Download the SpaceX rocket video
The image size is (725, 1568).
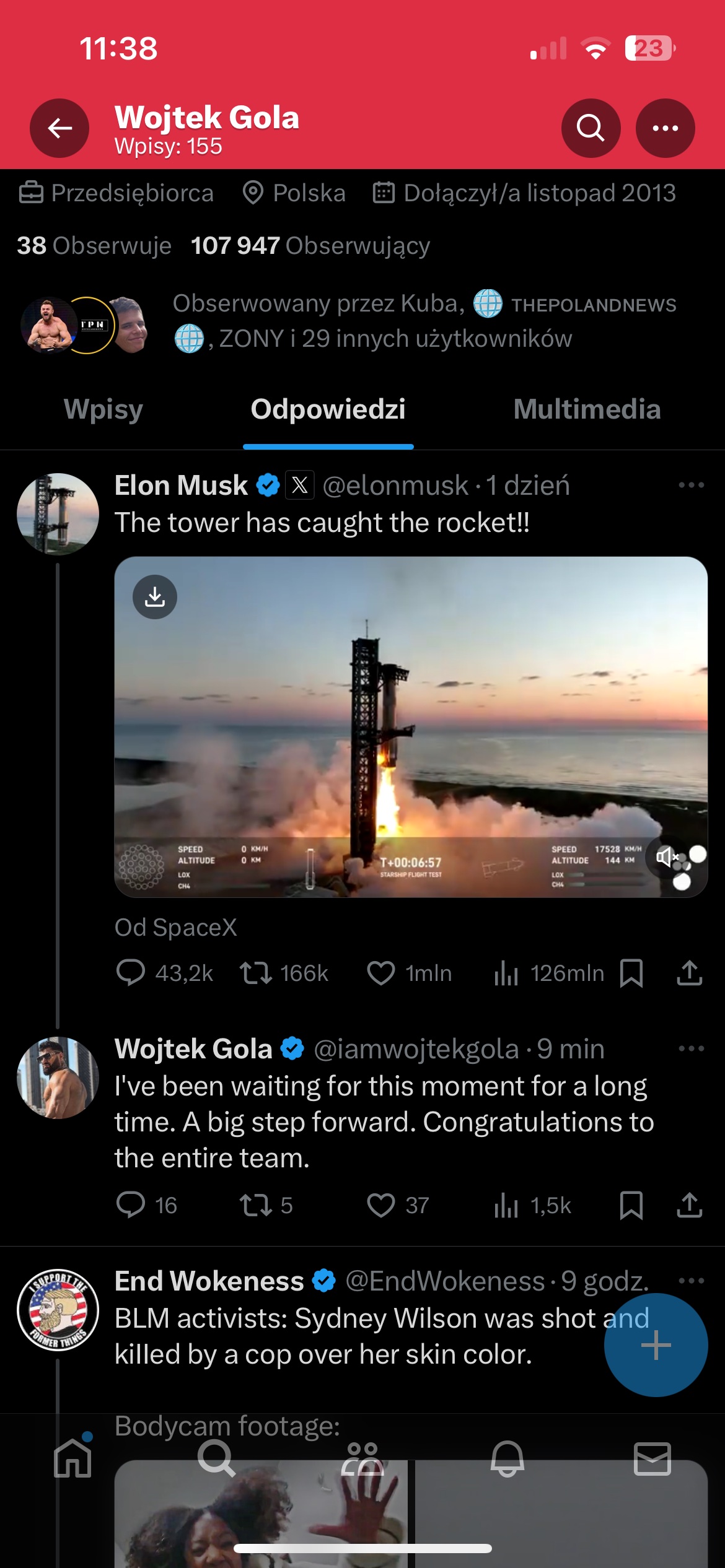click(155, 597)
